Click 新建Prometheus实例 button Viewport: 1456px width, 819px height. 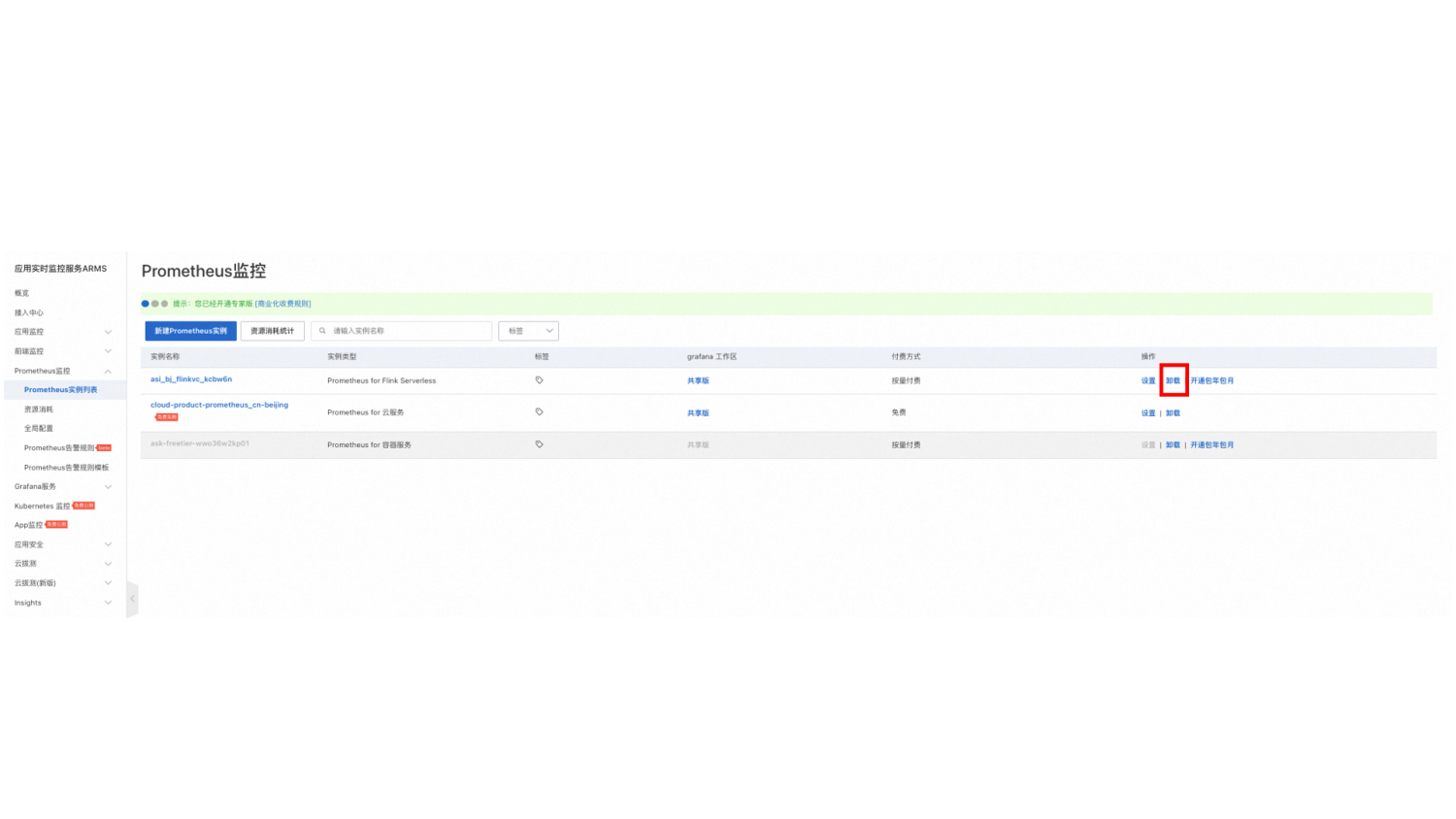tap(191, 331)
